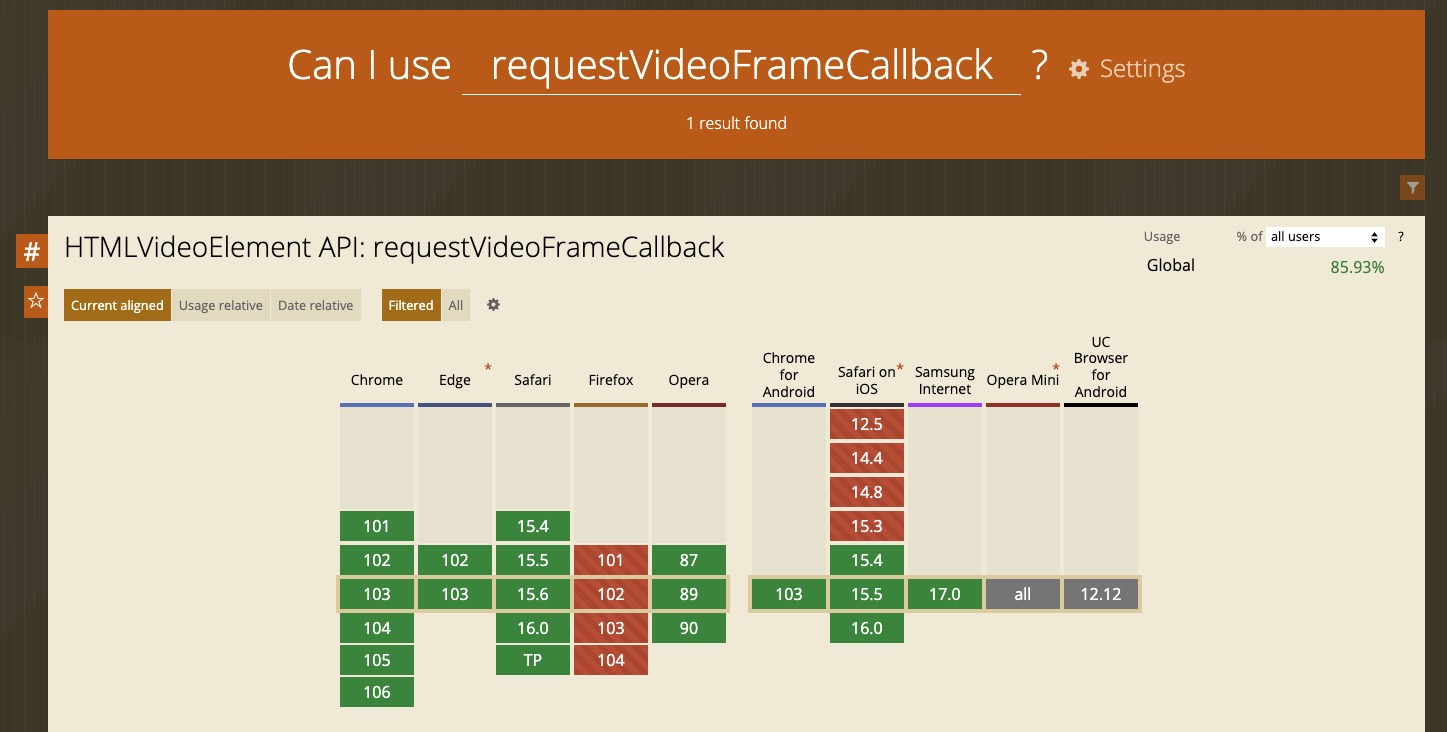Click the Samsung Internet column header
The height and width of the screenshot is (732, 1447).
coord(945,380)
